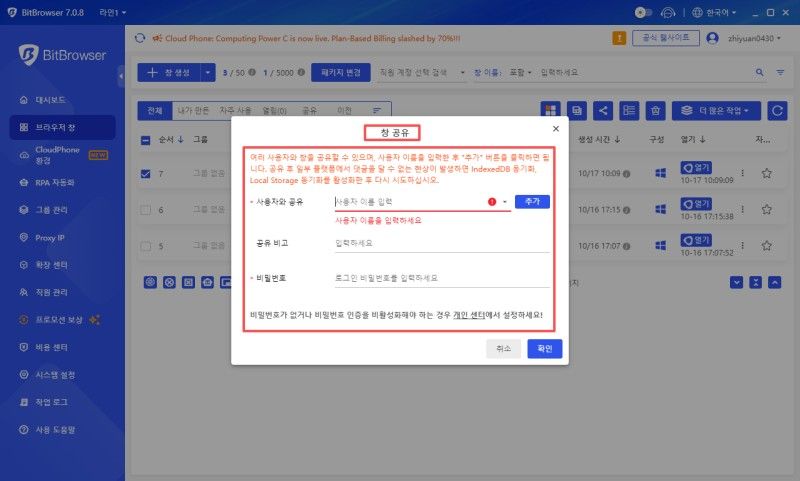Collapse the sidebar with the arrow handle
This screenshot has width=800, height=481.
(x=121, y=77)
